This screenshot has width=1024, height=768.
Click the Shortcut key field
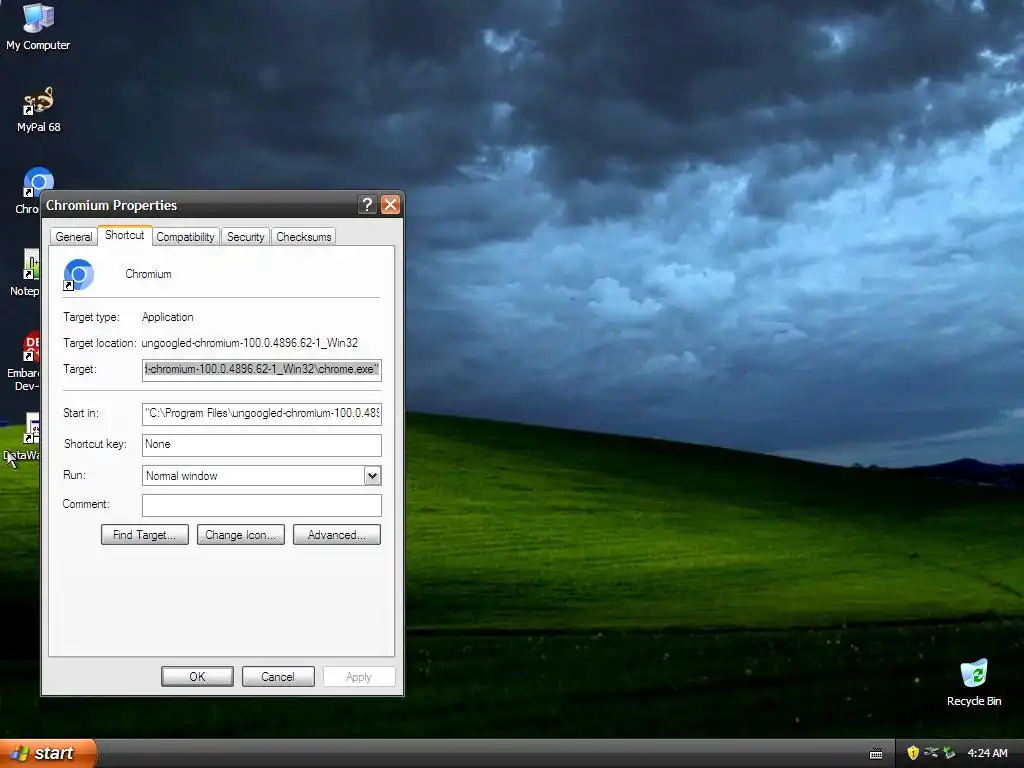pos(262,445)
